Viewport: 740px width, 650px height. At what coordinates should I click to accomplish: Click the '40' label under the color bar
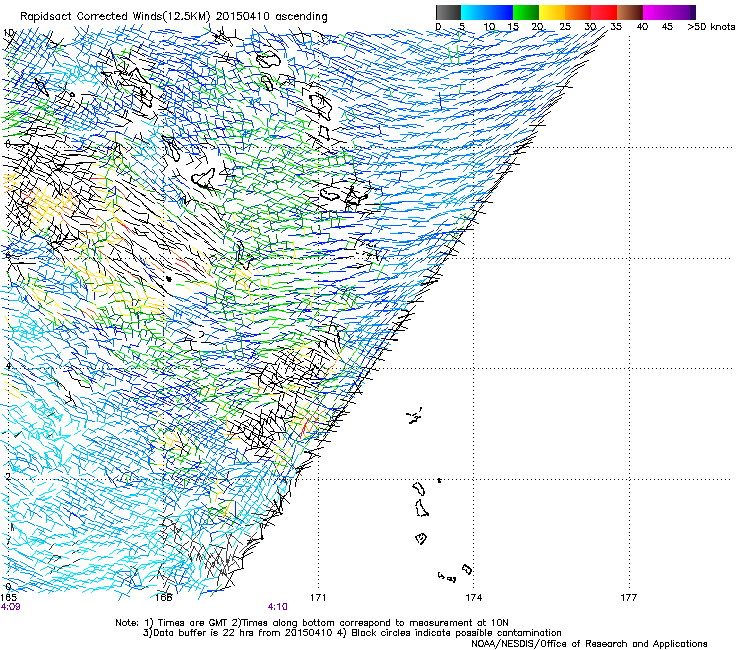point(642,27)
